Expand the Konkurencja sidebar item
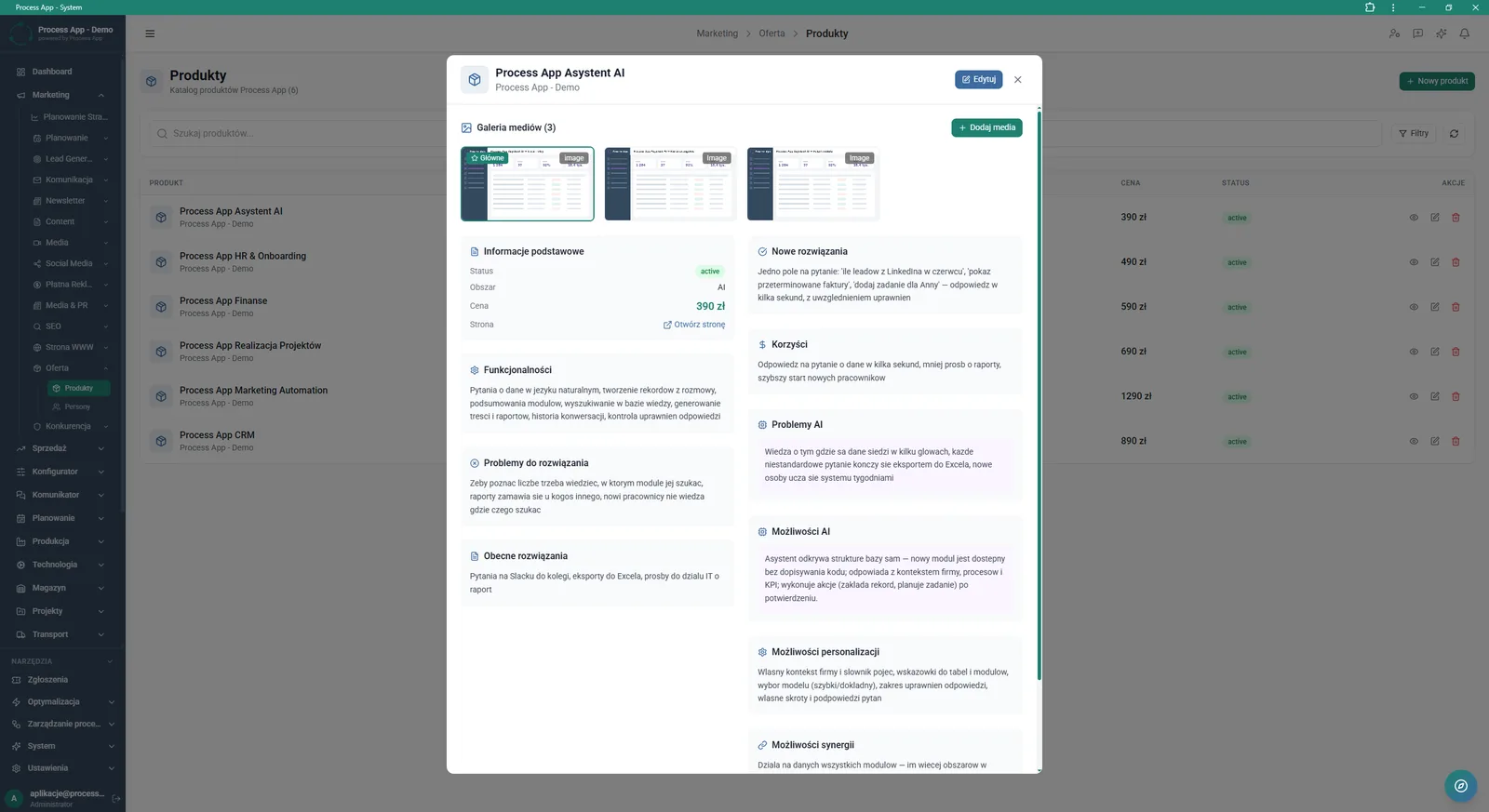 (69, 426)
